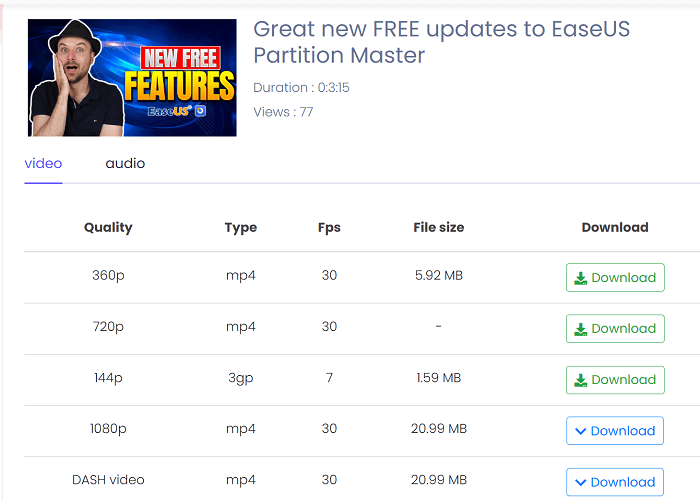Screen dimensions: 700x500
Task: Click the Quality column header
Action: coord(108,227)
